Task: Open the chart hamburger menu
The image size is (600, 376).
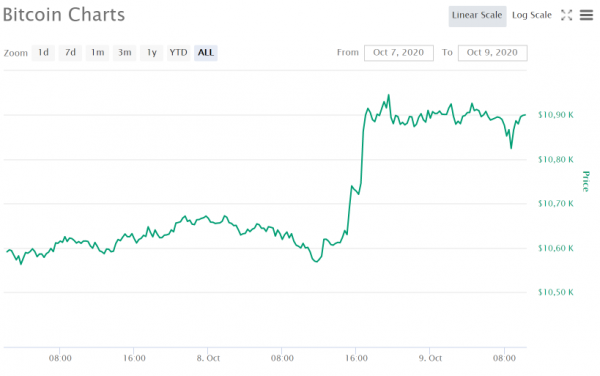Action: point(586,15)
